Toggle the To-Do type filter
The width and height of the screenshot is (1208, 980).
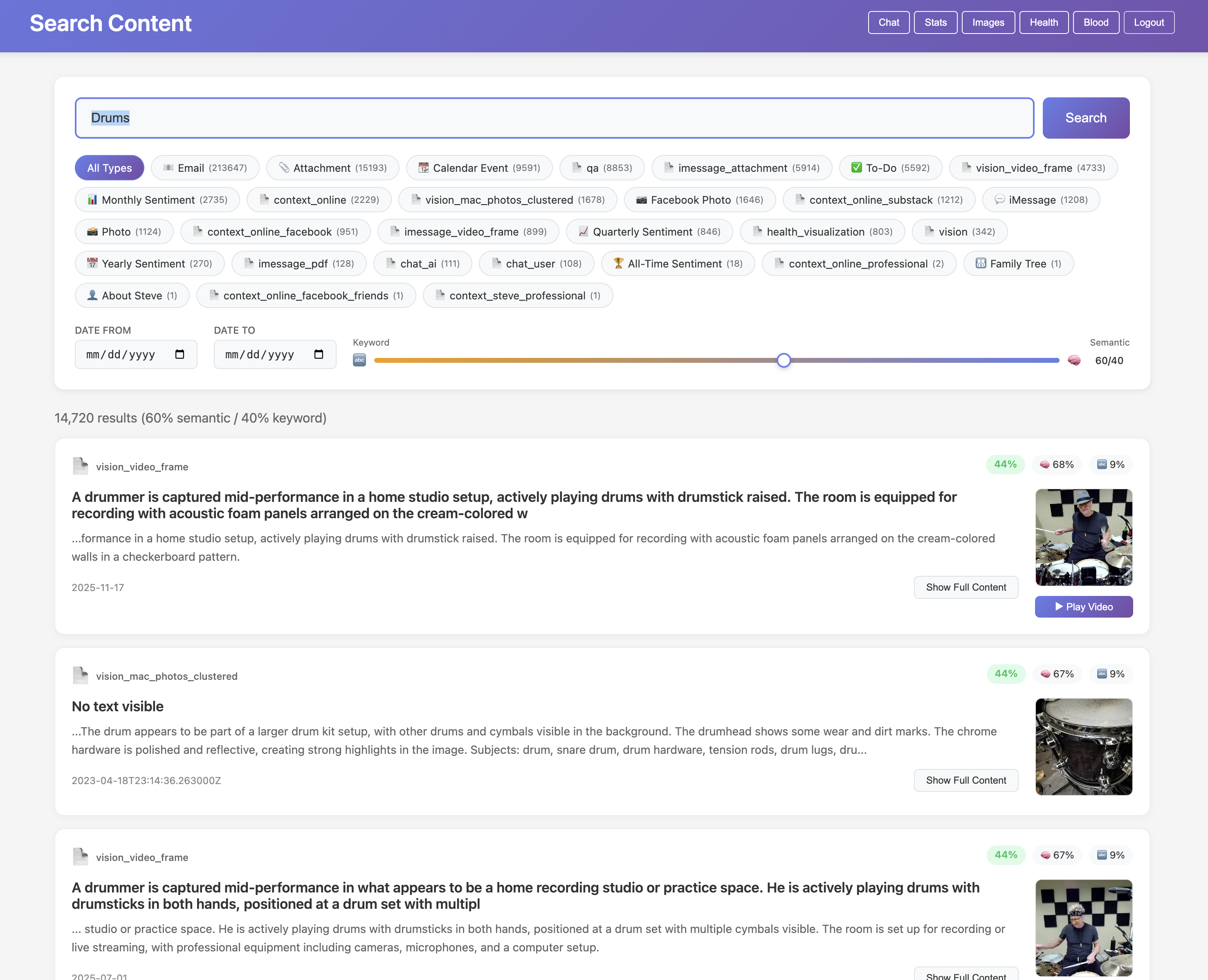click(890, 168)
